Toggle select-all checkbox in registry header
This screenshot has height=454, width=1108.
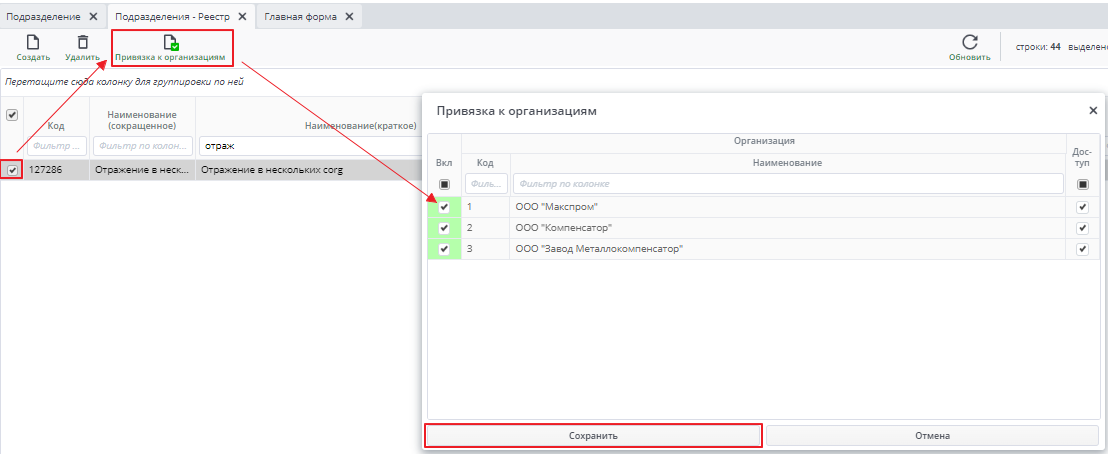(12, 115)
